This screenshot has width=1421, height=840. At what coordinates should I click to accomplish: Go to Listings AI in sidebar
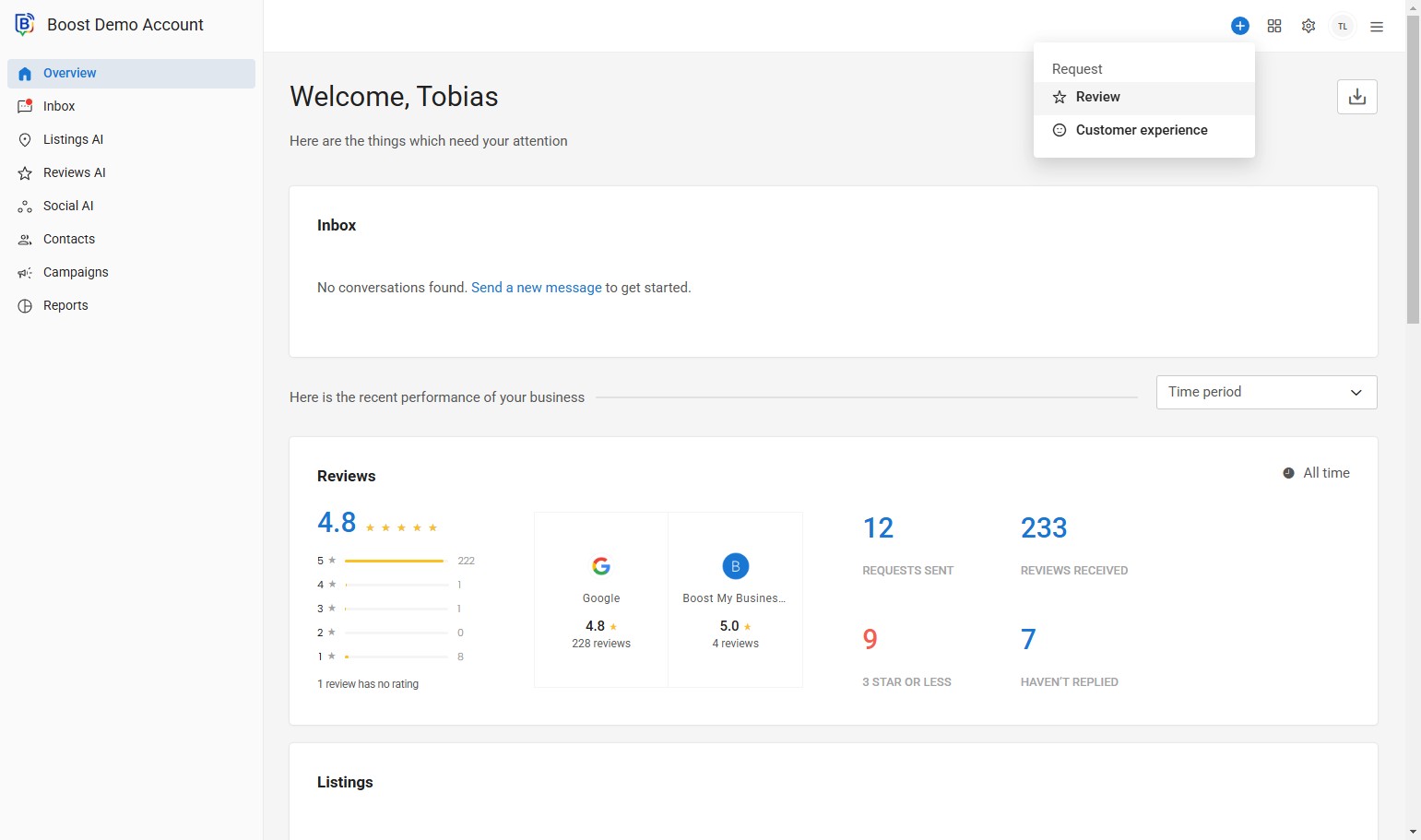click(x=73, y=139)
